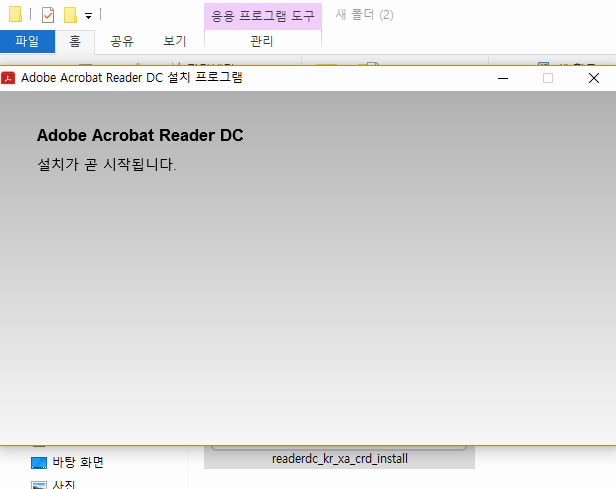This screenshot has height=489, width=616.
Task: Select 바탕 화면 in the navigation pane
Action: coord(78,462)
